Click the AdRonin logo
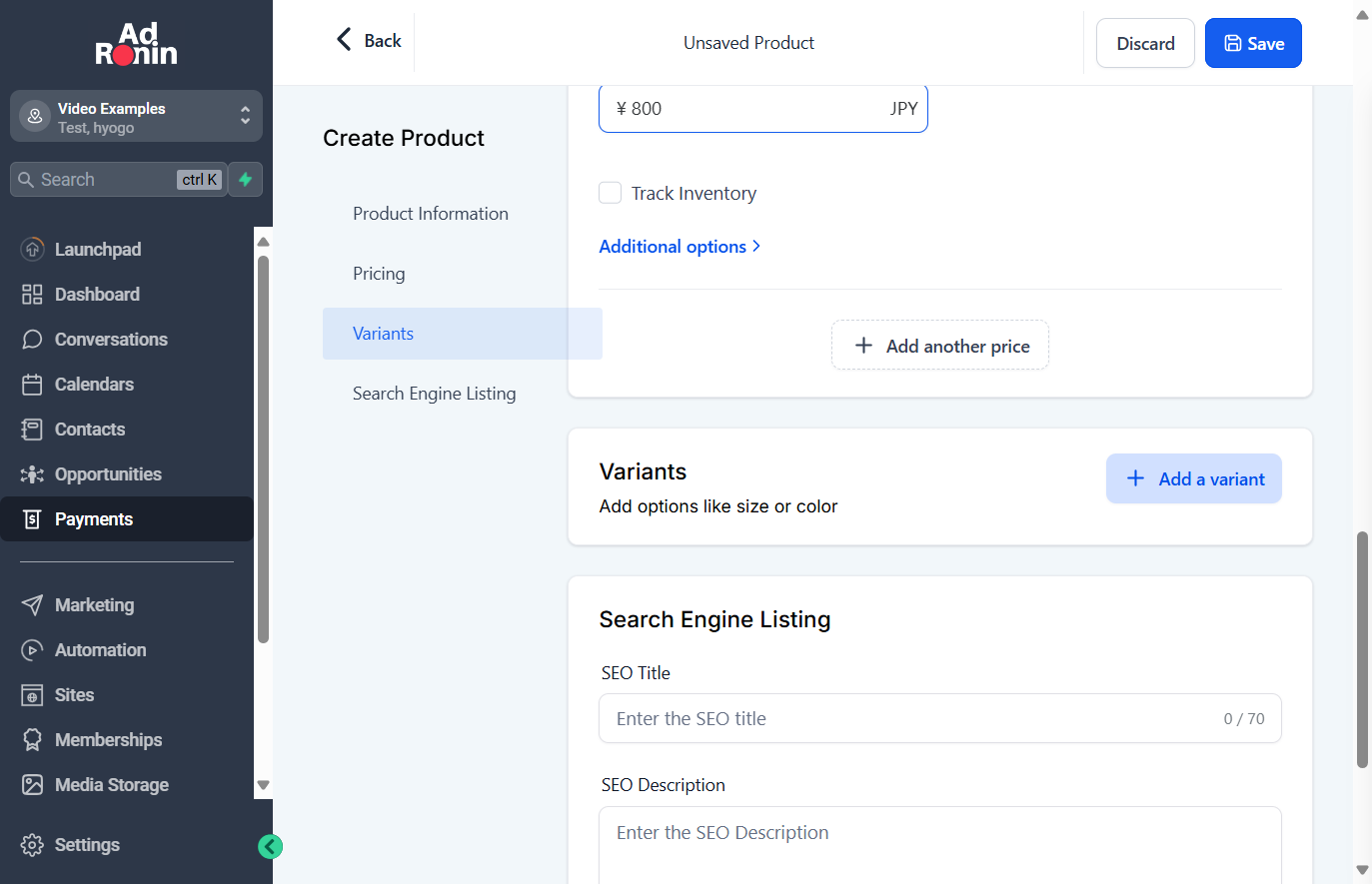Image resolution: width=1372 pixels, height=884 pixels. tap(136, 45)
